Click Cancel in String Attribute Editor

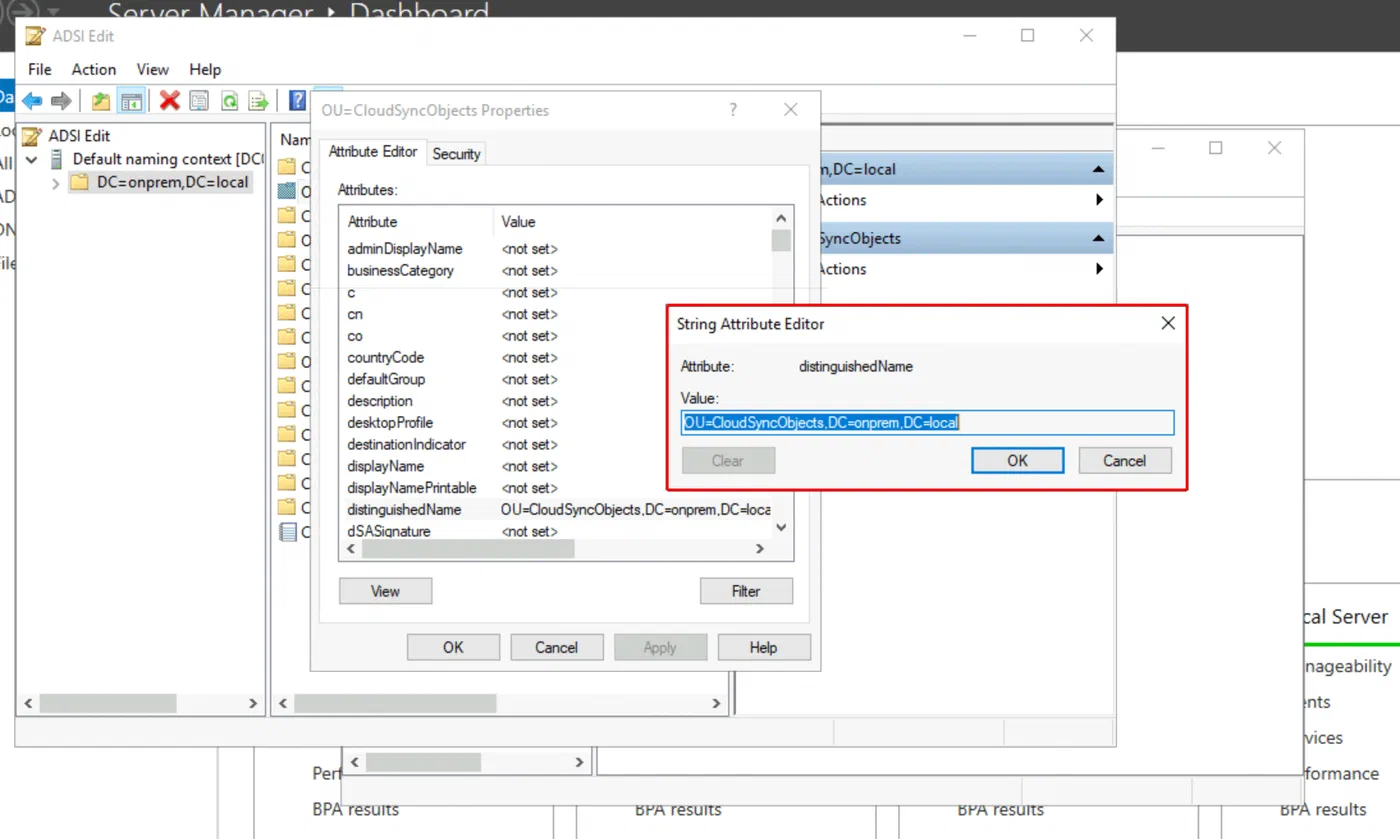pyautogui.click(x=1124, y=461)
